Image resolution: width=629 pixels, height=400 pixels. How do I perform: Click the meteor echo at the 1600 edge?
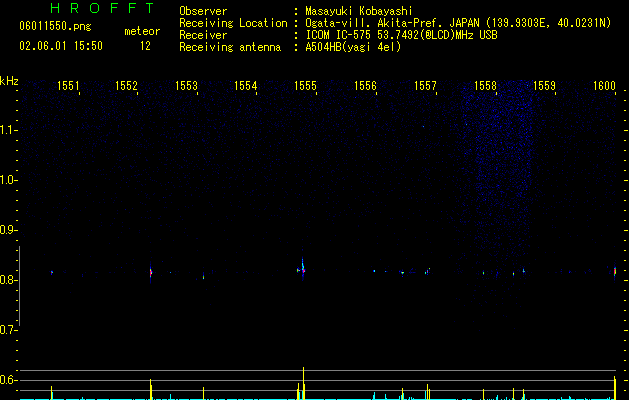click(615, 272)
